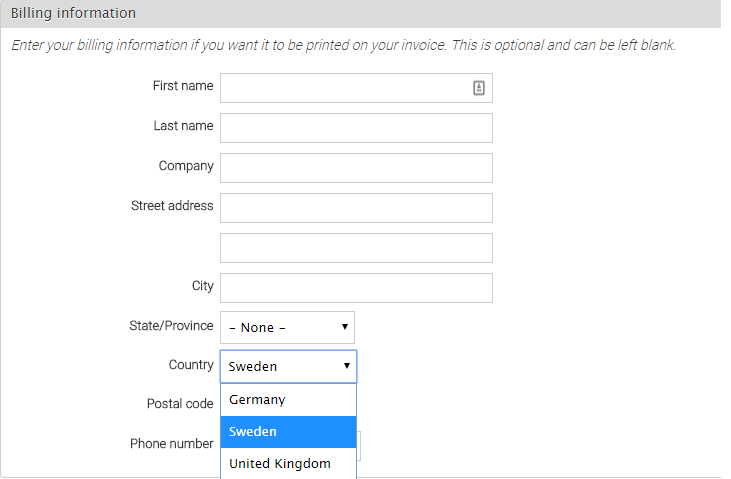
Task: Pick United Kingdom from the country list
Action: tap(287, 464)
